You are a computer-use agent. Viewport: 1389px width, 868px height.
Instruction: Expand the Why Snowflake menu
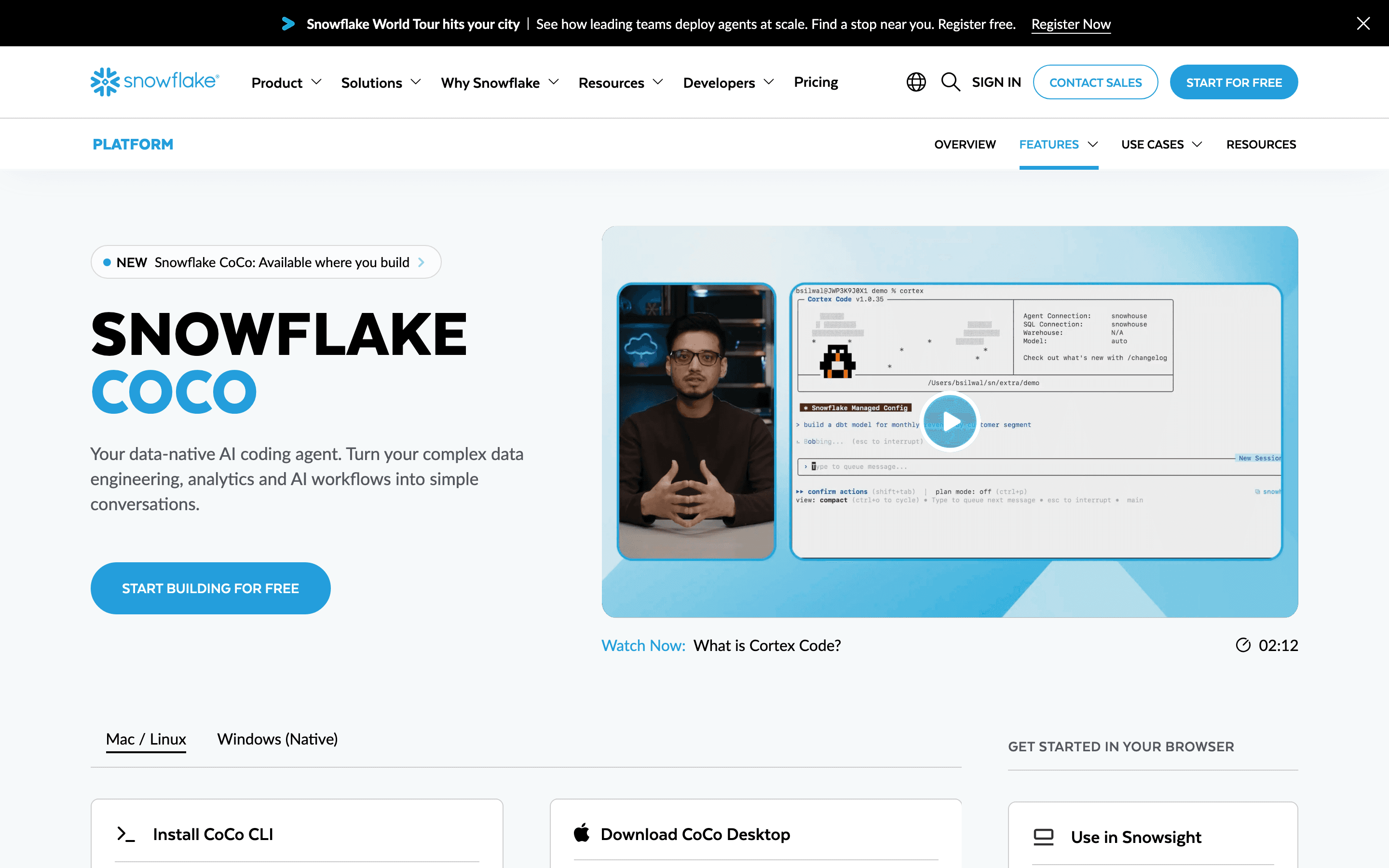tap(500, 82)
